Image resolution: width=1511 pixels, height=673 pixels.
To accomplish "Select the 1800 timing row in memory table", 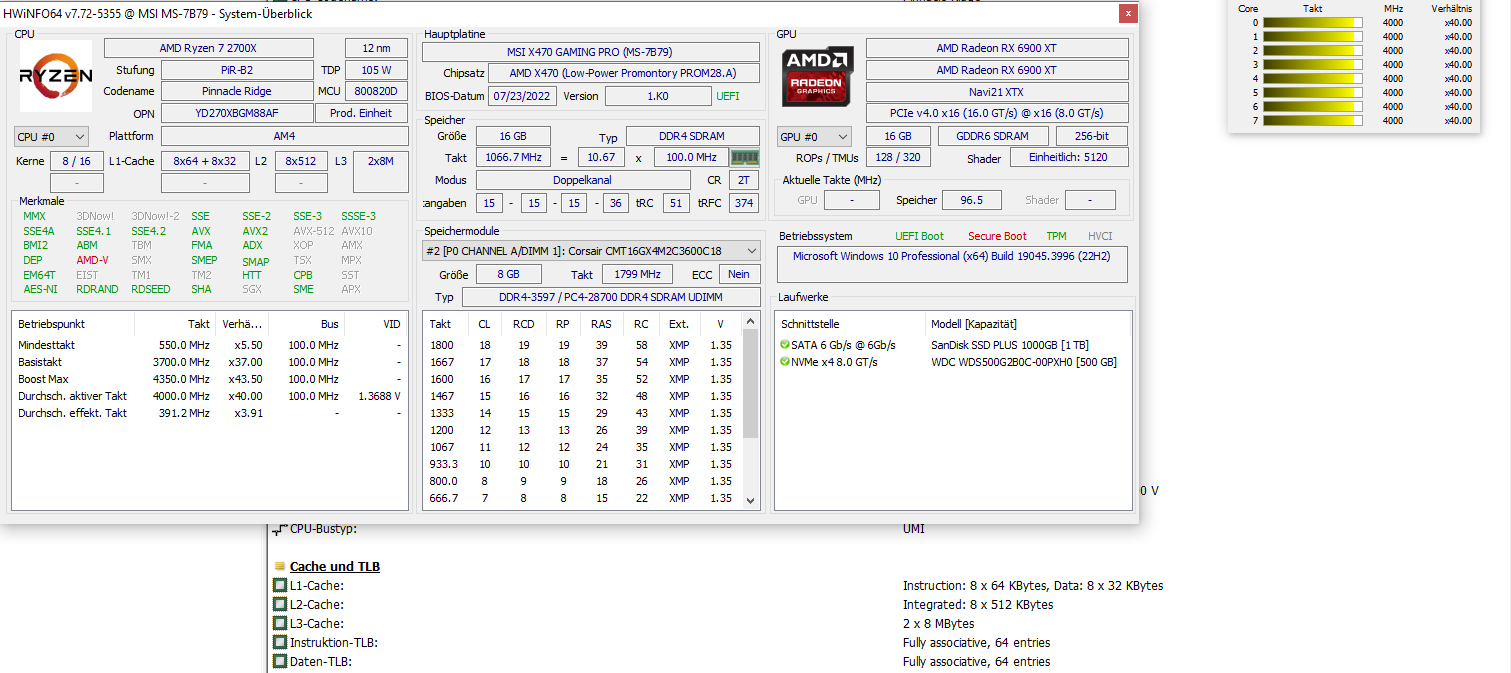I will (x=583, y=345).
